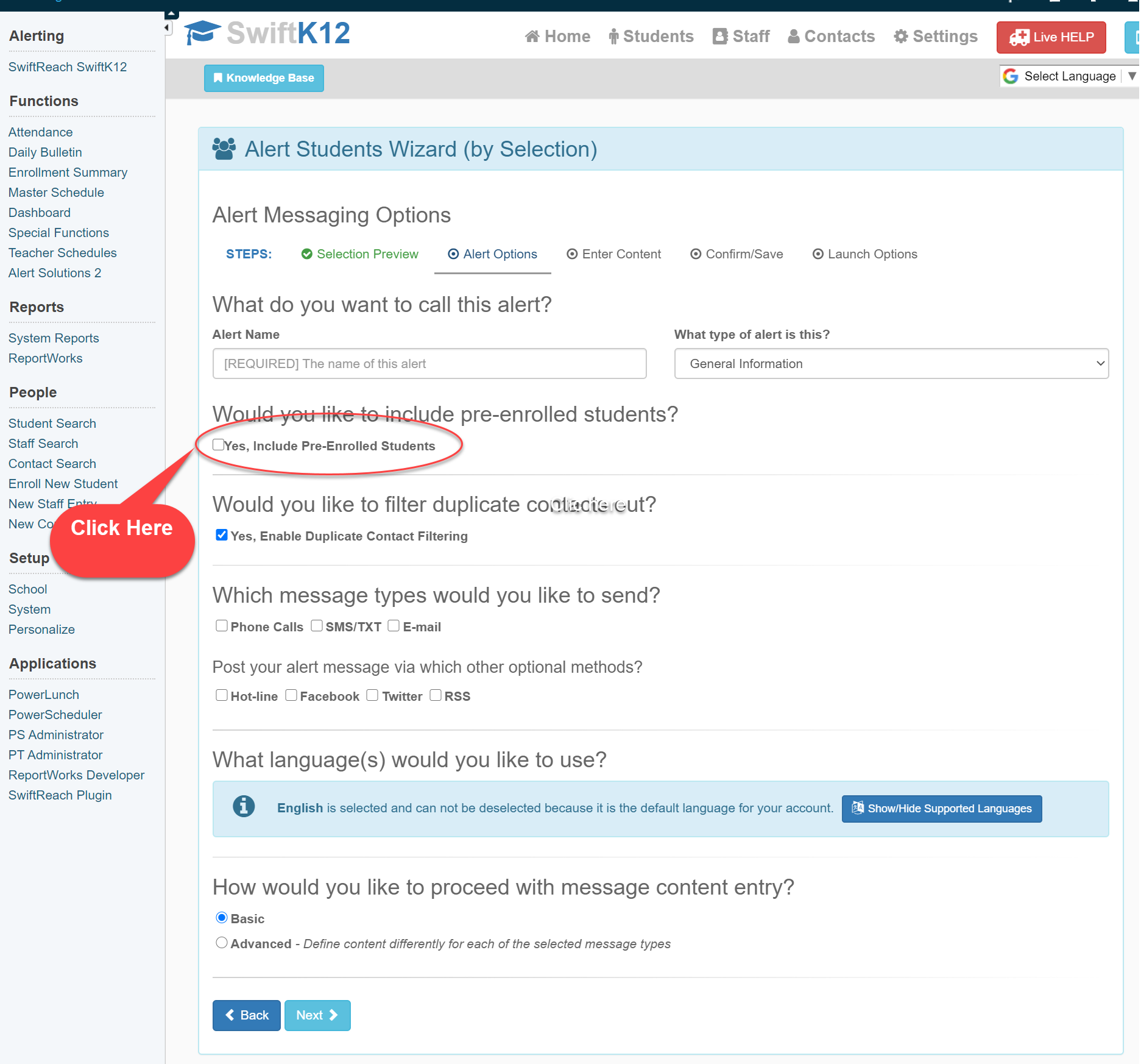Select the Confirm/Save step
1141x1064 pixels.
point(737,254)
